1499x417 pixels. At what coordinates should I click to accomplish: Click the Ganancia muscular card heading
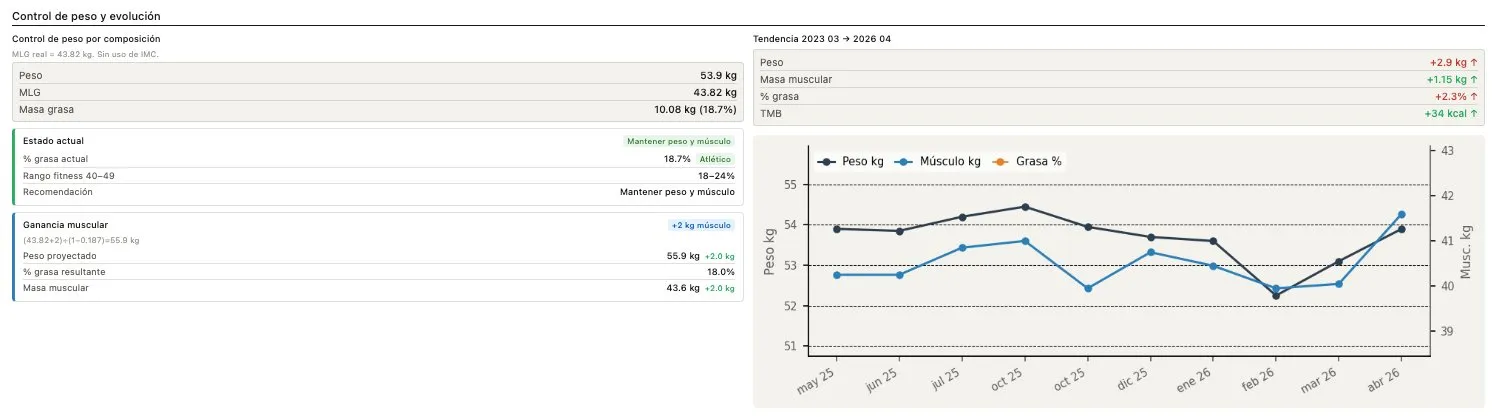click(66, 225)
